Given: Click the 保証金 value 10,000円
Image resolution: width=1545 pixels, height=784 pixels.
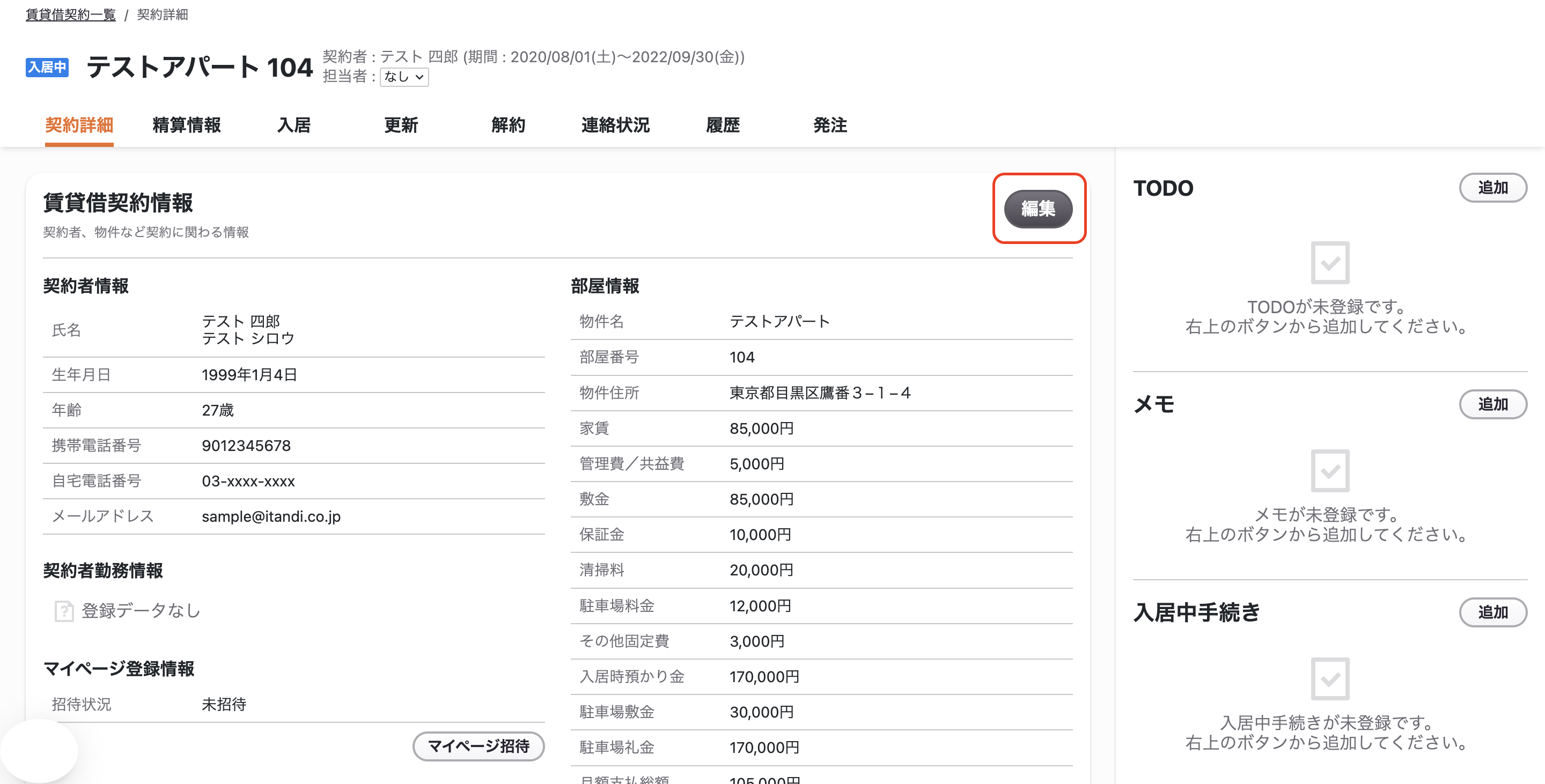Looking at the screenshot, I should coord(761,535).
